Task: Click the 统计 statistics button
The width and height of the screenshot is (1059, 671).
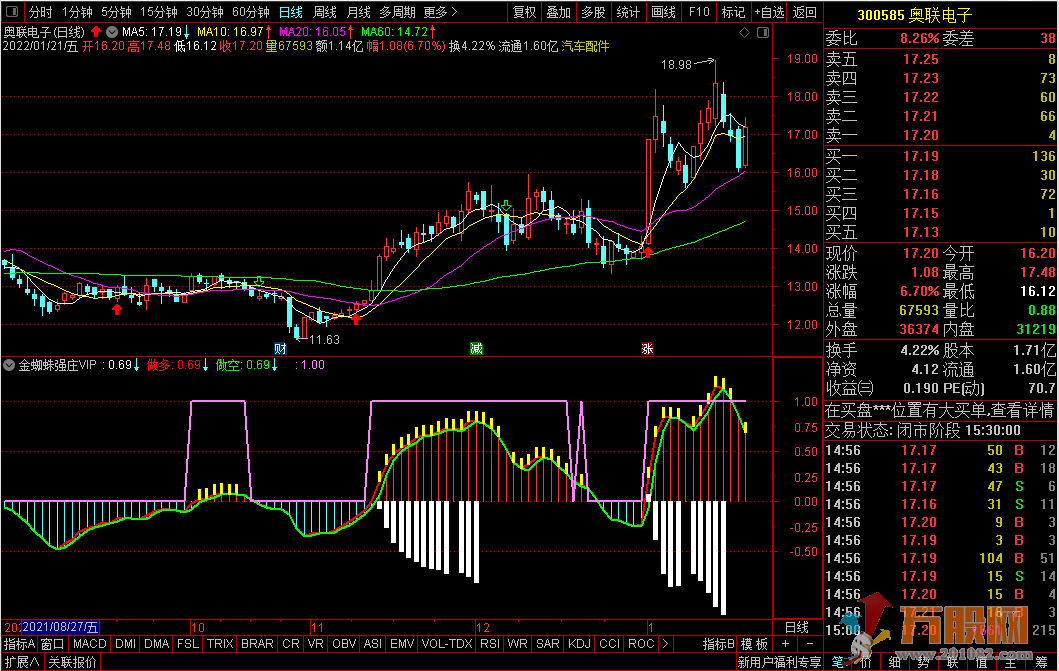Action: 628,12
